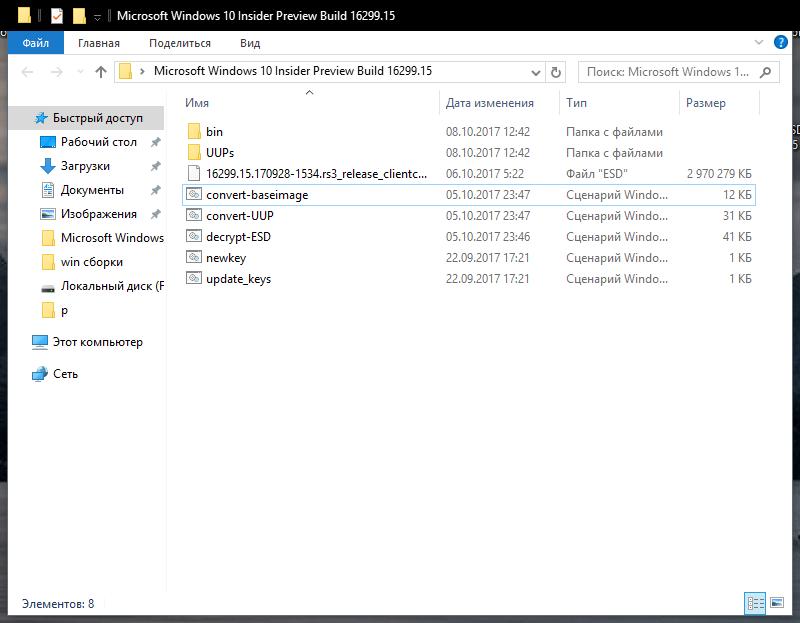This screenshot has width=800, height=623.
Task: Click the search magnifier icon
Action: pyautogui.click(x=766, y=72)
